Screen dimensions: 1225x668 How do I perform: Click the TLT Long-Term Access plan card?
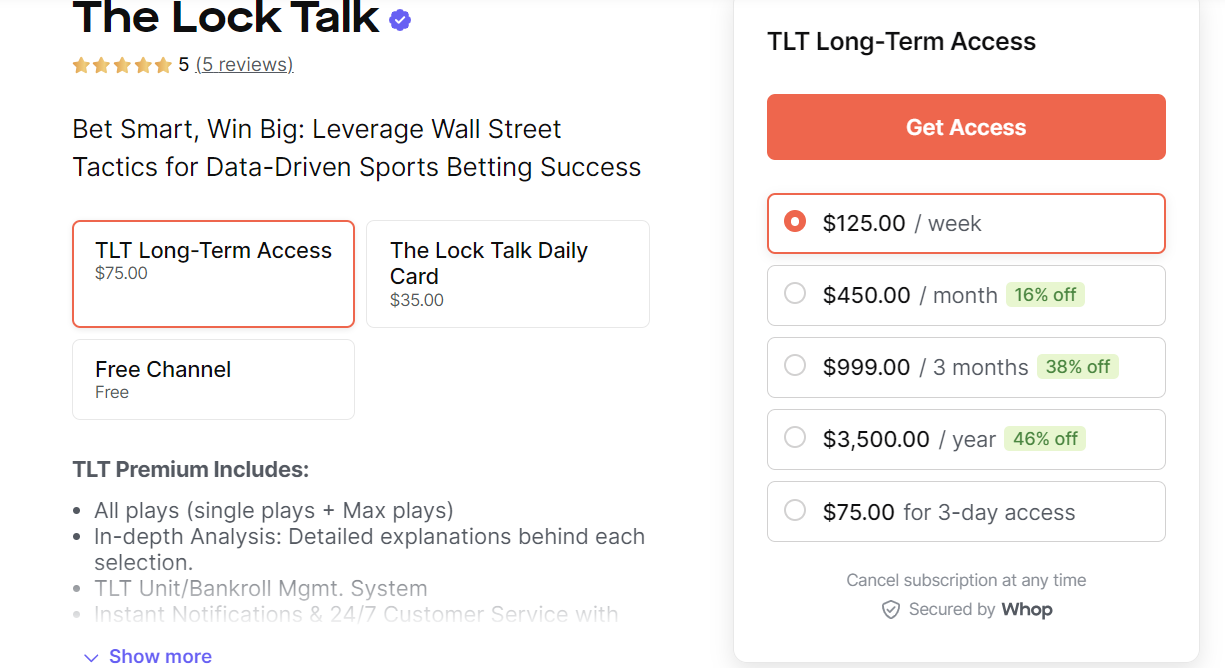tap(213, 273)
